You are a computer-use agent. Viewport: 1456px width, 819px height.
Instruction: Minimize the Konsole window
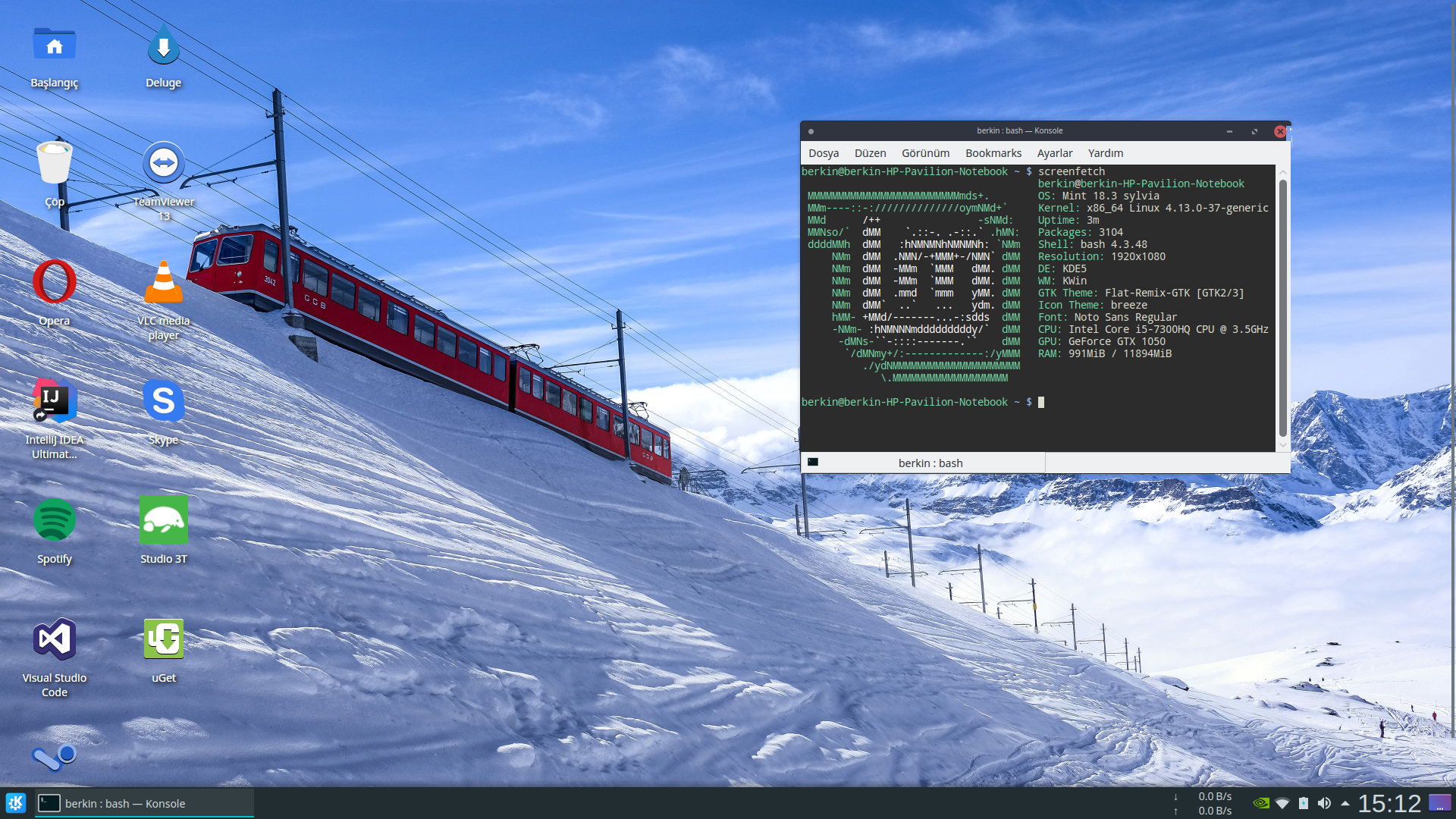click(1229, 131)
